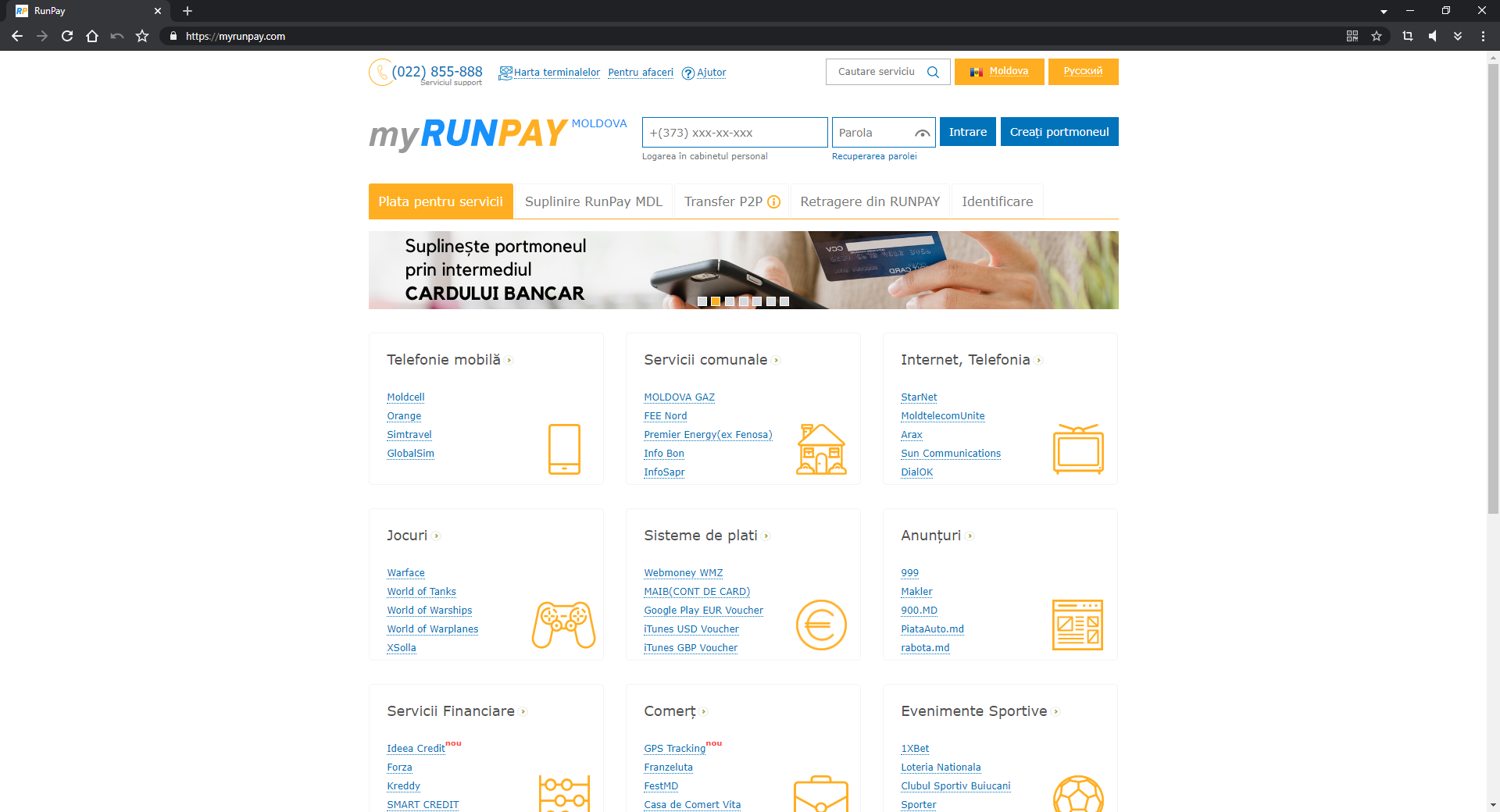Screen dimensions: 1500x812
Task: Expand Servicii Financiare category arrow
Action: pos(523,712)
